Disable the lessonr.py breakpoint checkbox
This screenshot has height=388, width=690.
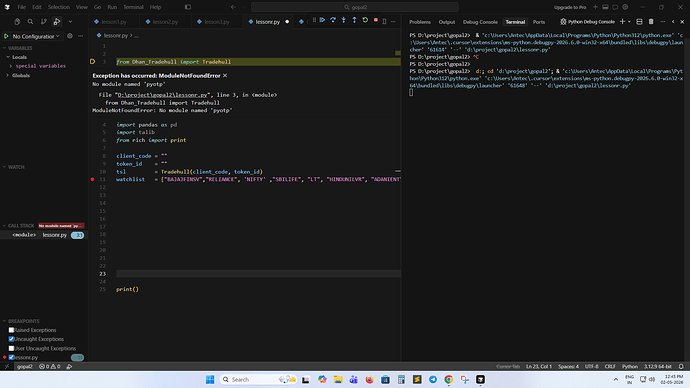pyautogui.click(x=11, y=358)
